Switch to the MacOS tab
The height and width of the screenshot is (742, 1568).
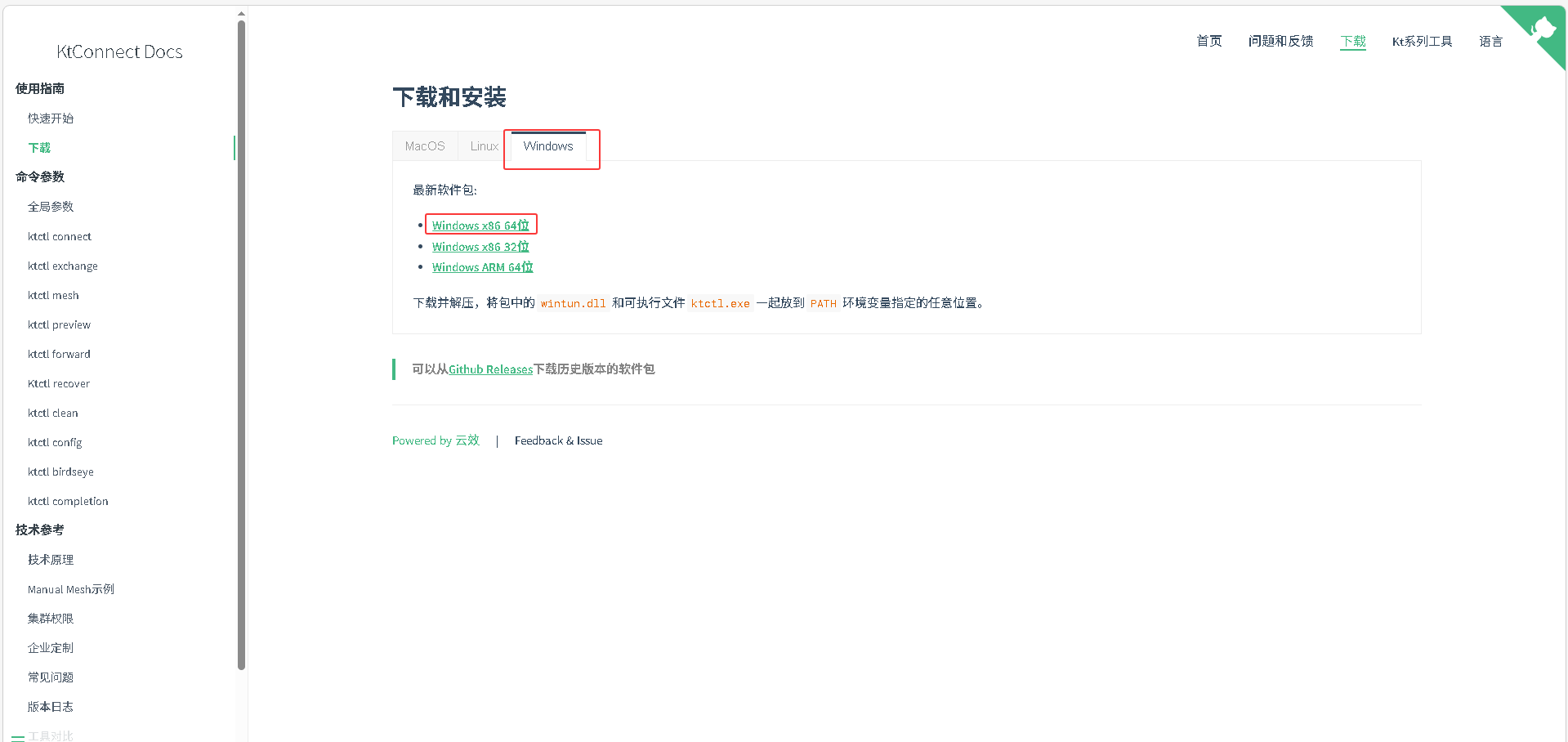pos(425,146)
